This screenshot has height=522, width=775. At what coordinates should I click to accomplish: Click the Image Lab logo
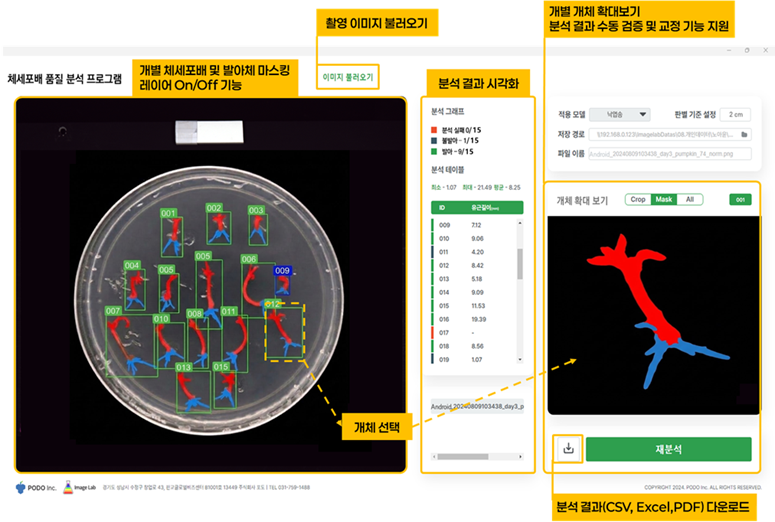point(79,487)
